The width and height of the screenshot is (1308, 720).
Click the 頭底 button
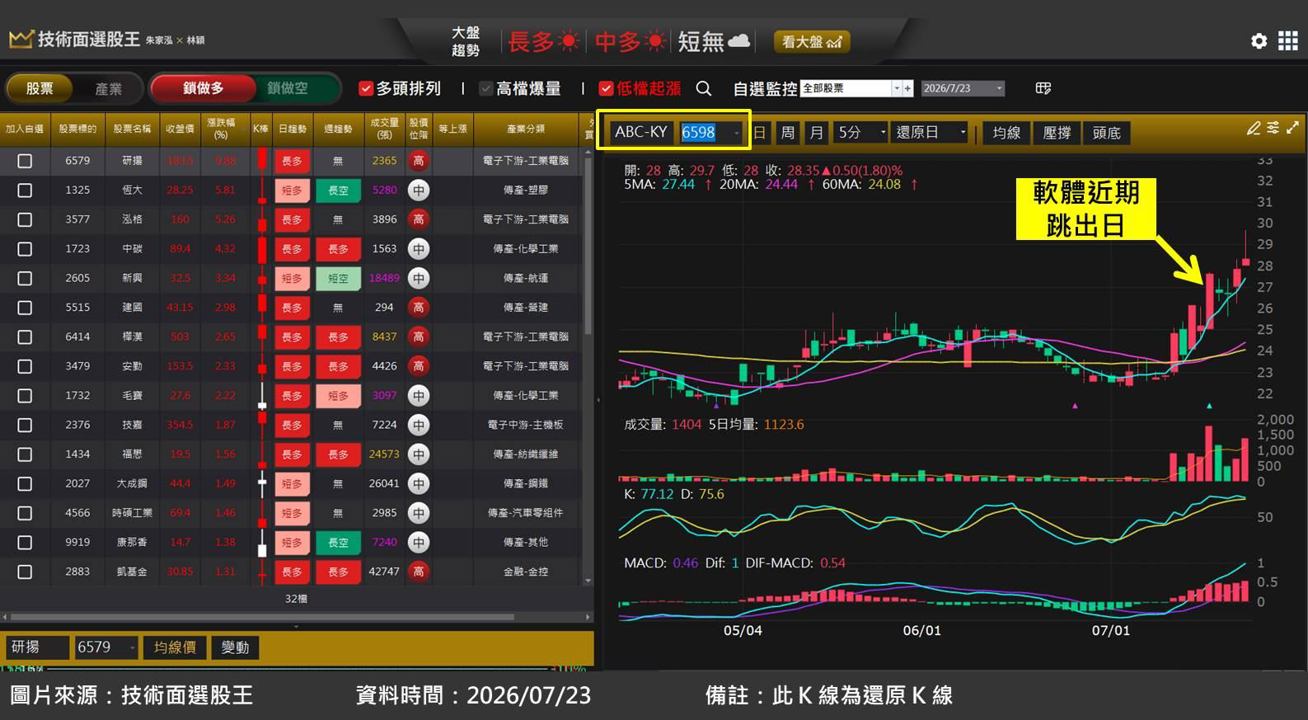pos(1107,132)
